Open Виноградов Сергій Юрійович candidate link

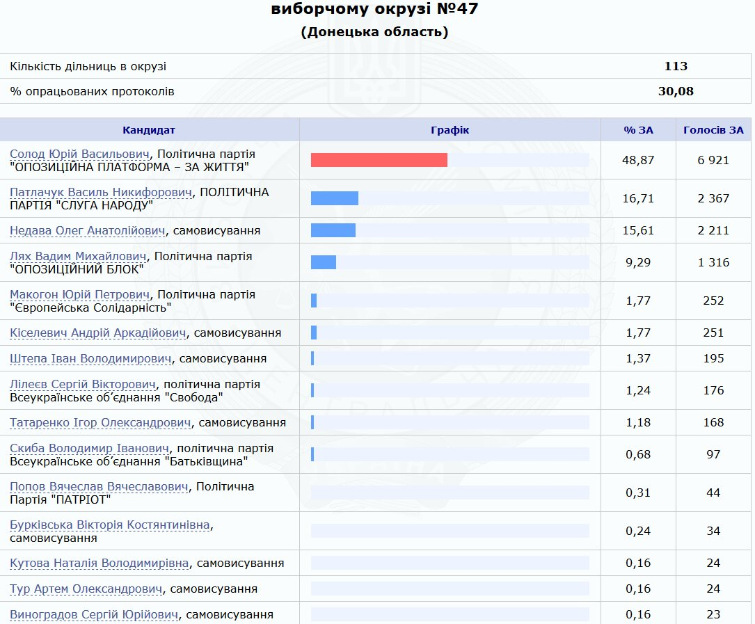pyautogui.click(x=94, y=614)
